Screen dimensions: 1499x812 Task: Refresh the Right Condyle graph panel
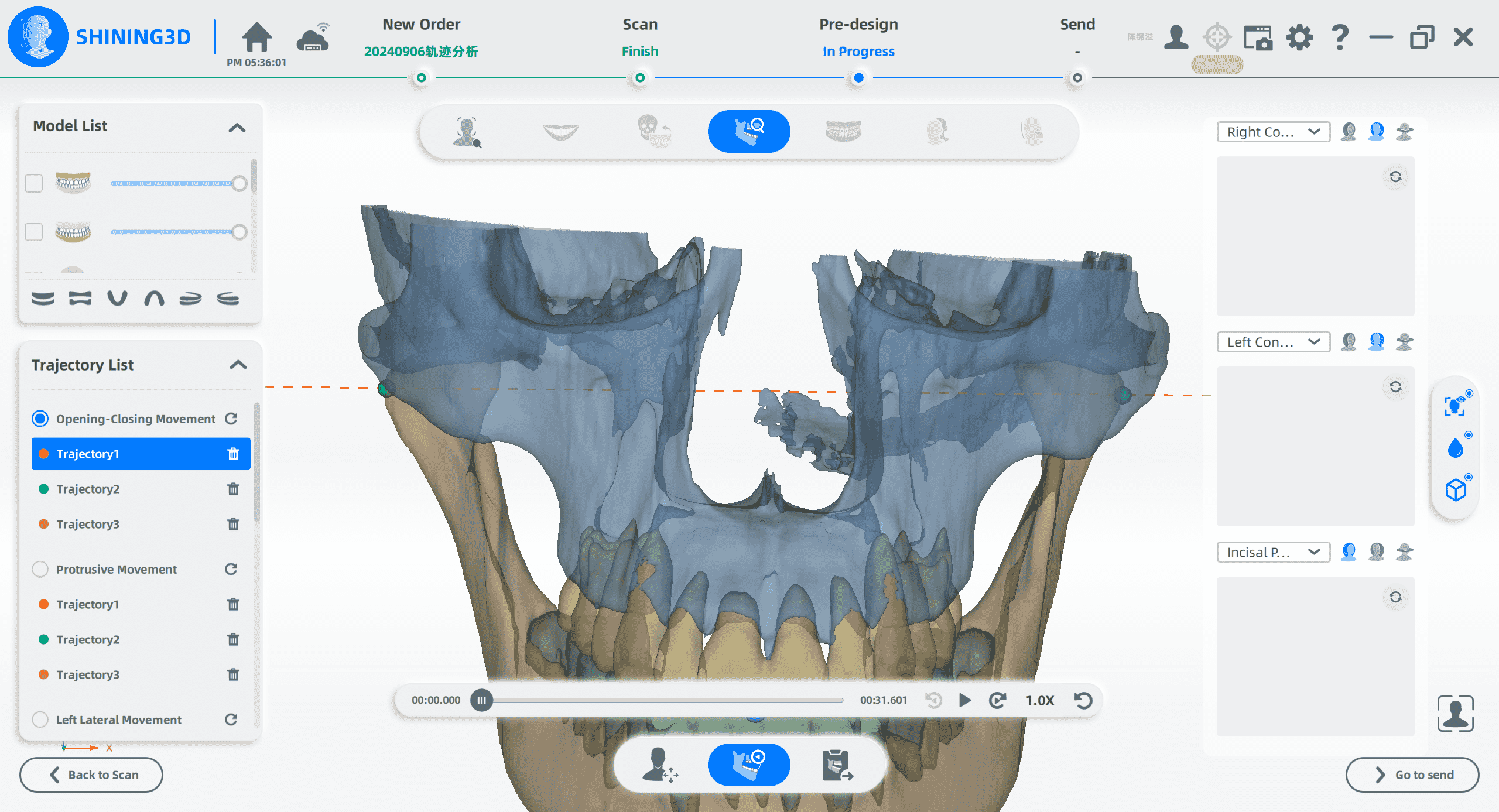(x=1395, y=177)
